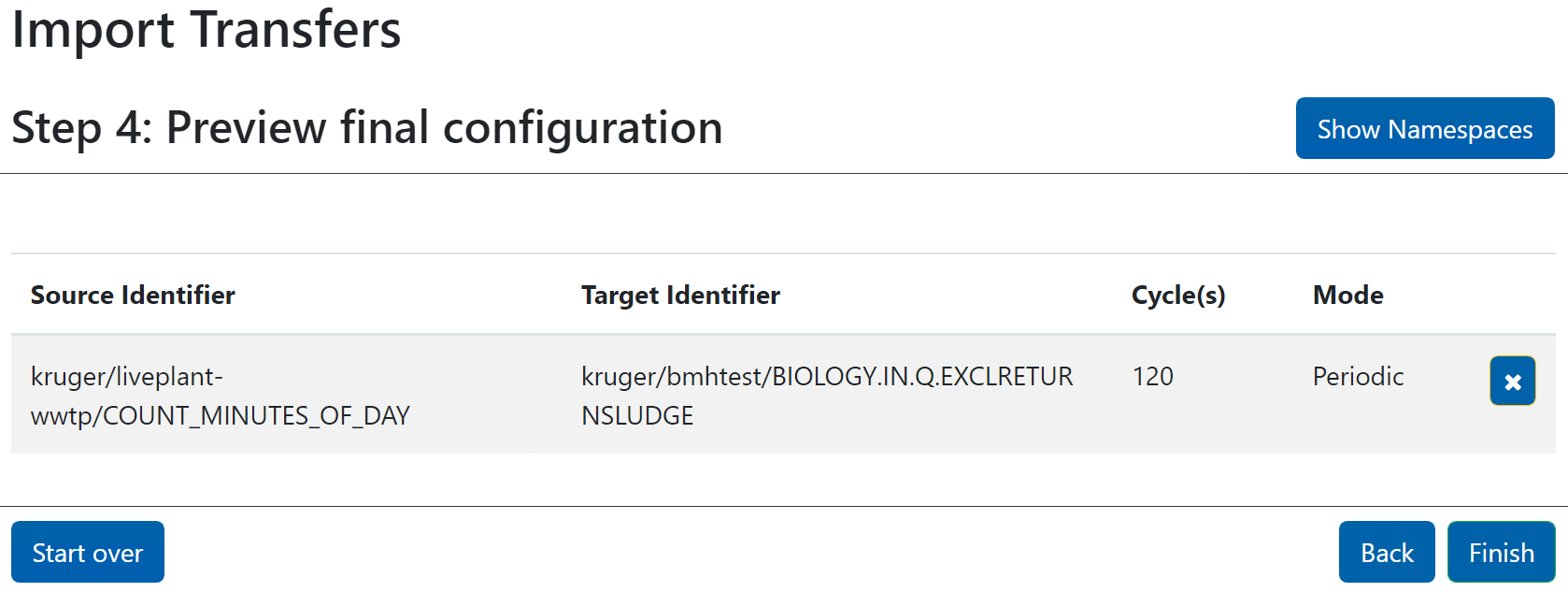Image resolution: width=1568 pixels, height=592 pixels.
Task: Click Finish to complete the import
Action: click(1501, 553)
